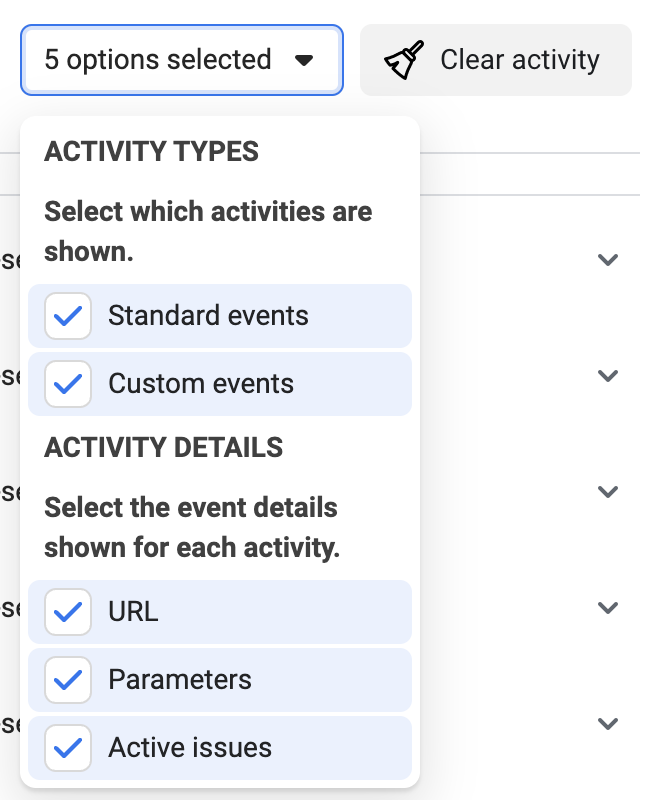Expand the fifth activity row chevron
Image resolution: width=648 pixels, height=800 pixels.
coord(608,723)
